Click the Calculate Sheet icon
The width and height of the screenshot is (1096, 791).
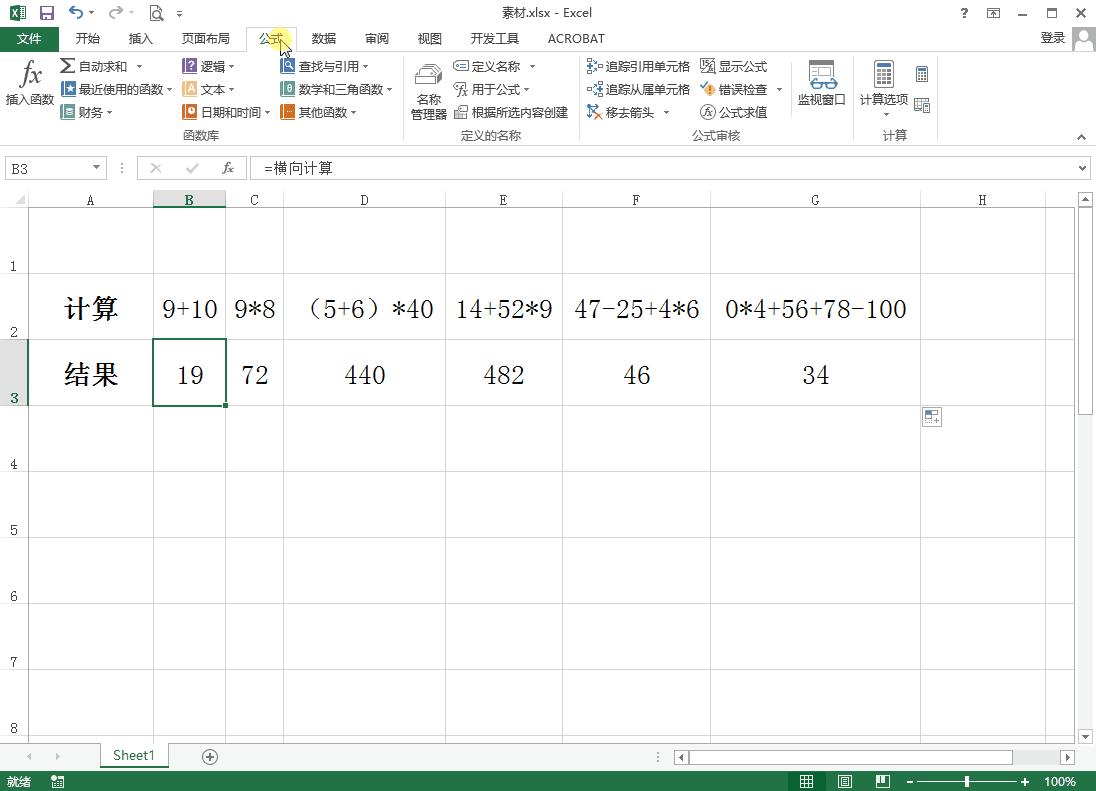[922, 106]
